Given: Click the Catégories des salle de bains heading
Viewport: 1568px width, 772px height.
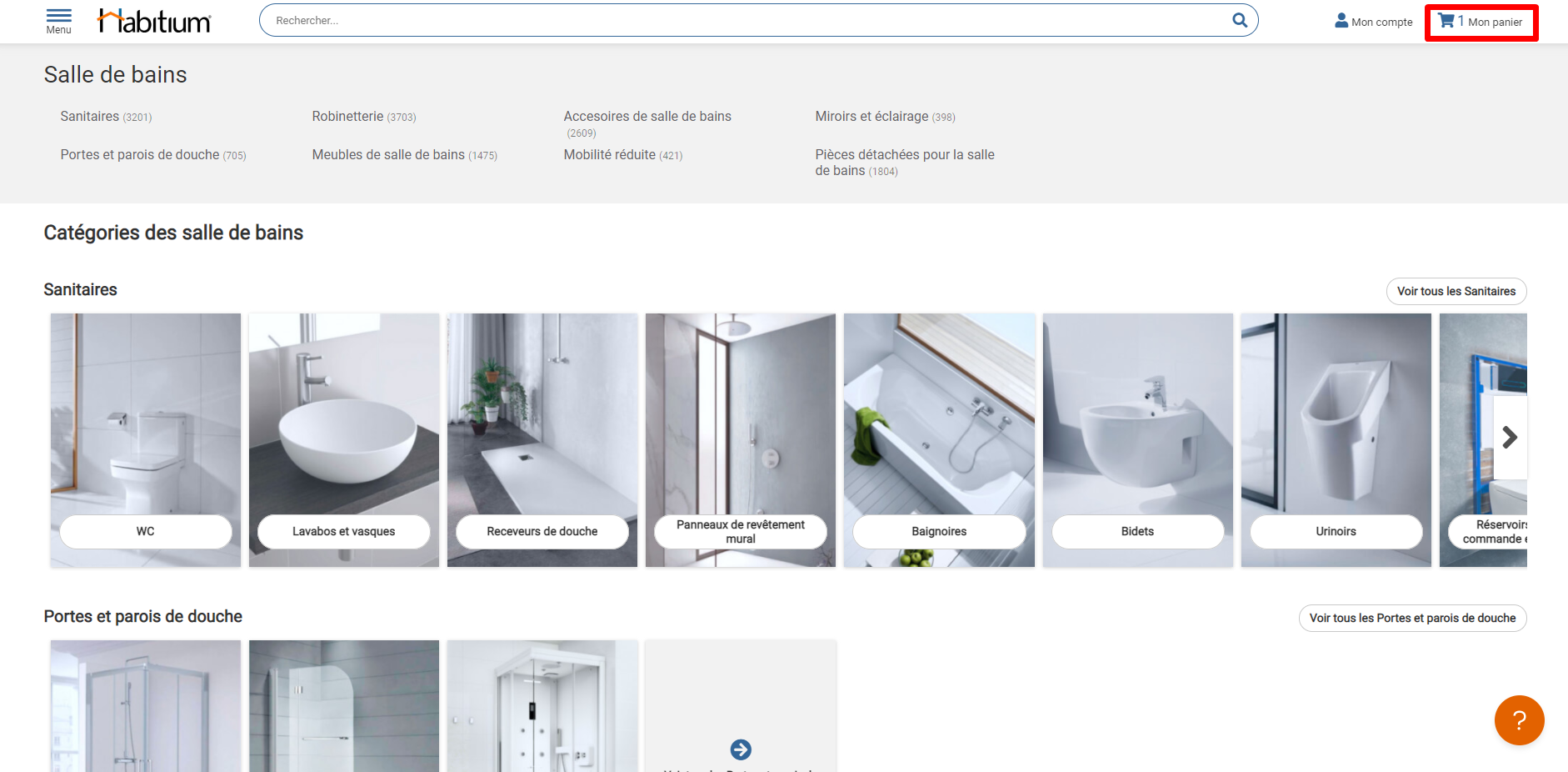Looking at the screenshot, I should tap(173, 233).
